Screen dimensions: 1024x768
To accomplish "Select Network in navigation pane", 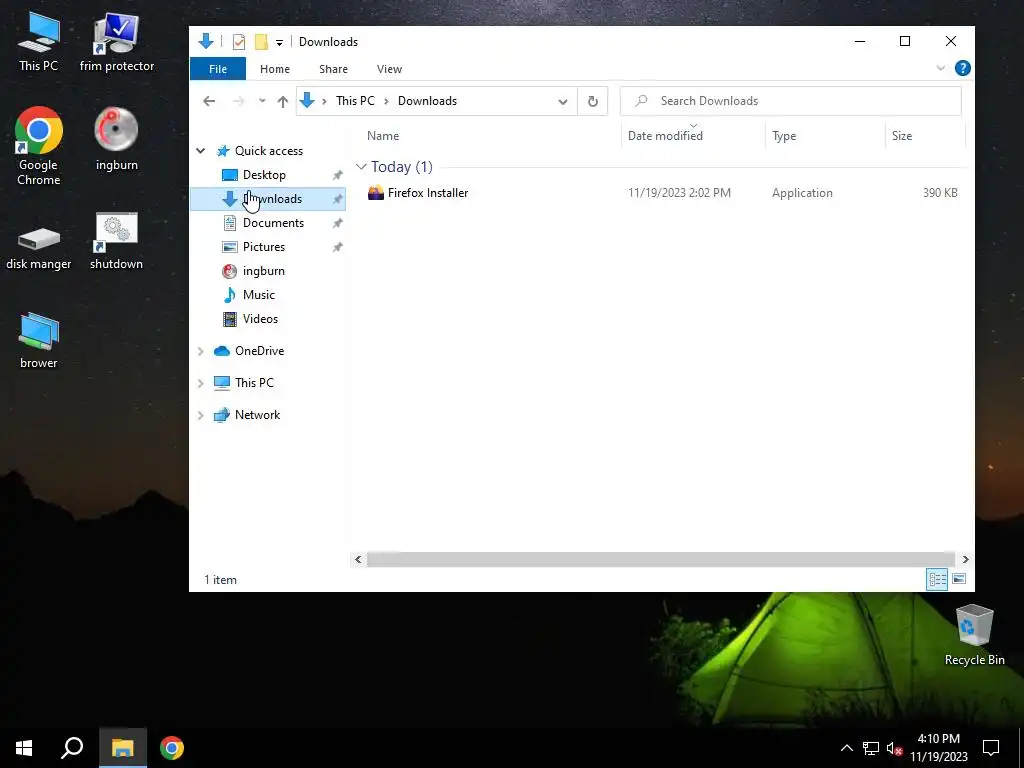I will [x=257, y=415].
